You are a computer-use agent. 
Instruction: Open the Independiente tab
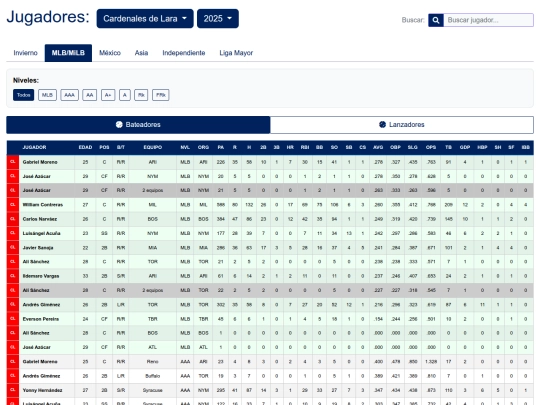184,53
